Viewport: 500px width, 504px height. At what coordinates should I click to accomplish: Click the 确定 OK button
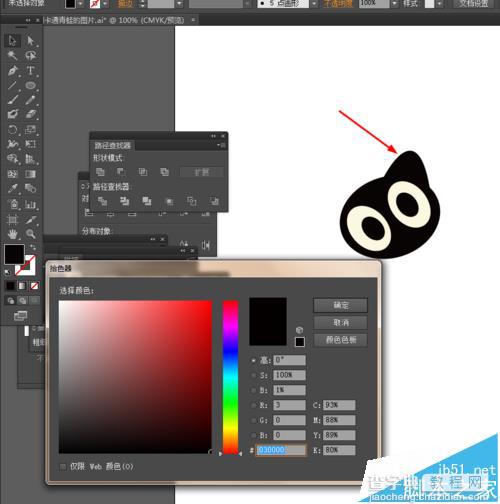click(x=341, y=305)
